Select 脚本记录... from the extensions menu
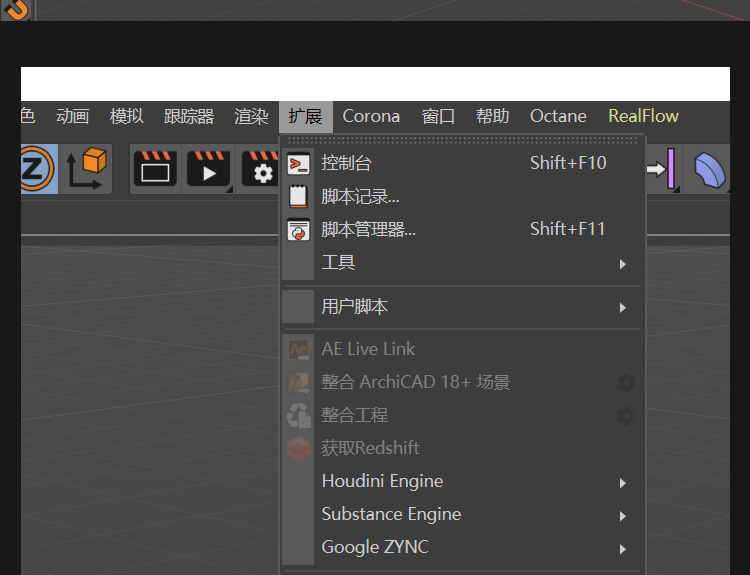The height and width of the screenshot is (575, 750). [463, 196]
